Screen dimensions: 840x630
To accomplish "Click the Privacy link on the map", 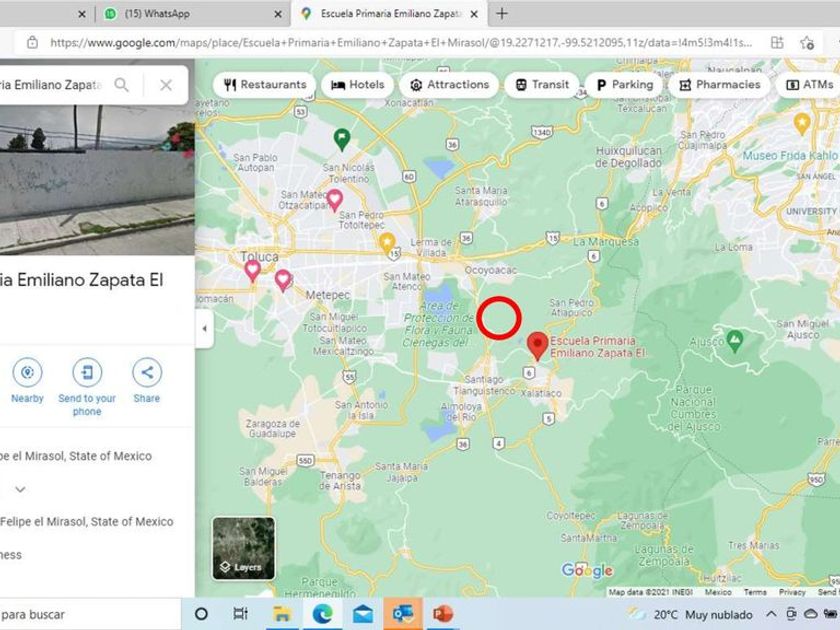I will point(792,592).
